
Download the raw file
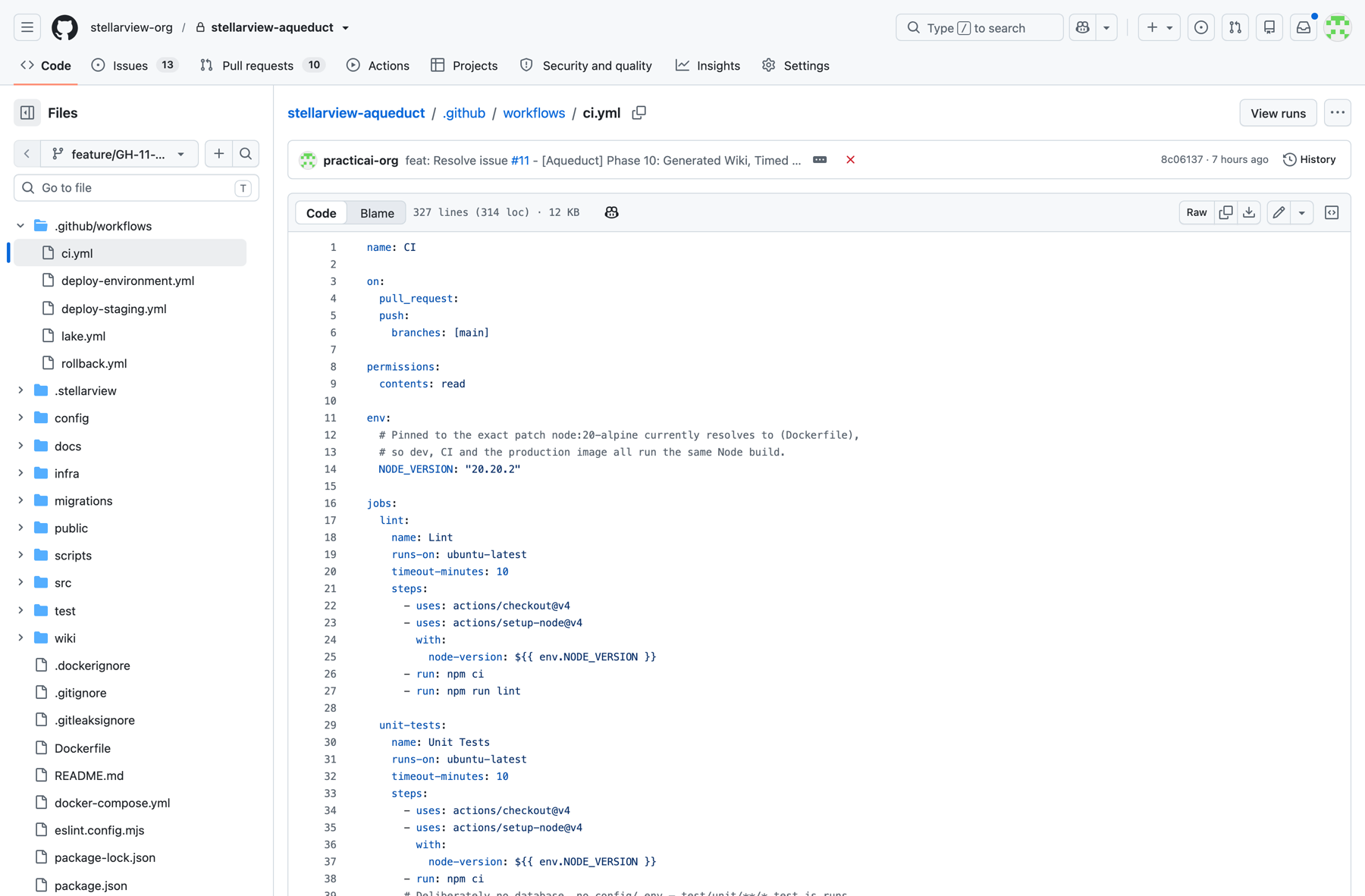pos(1249,212)
